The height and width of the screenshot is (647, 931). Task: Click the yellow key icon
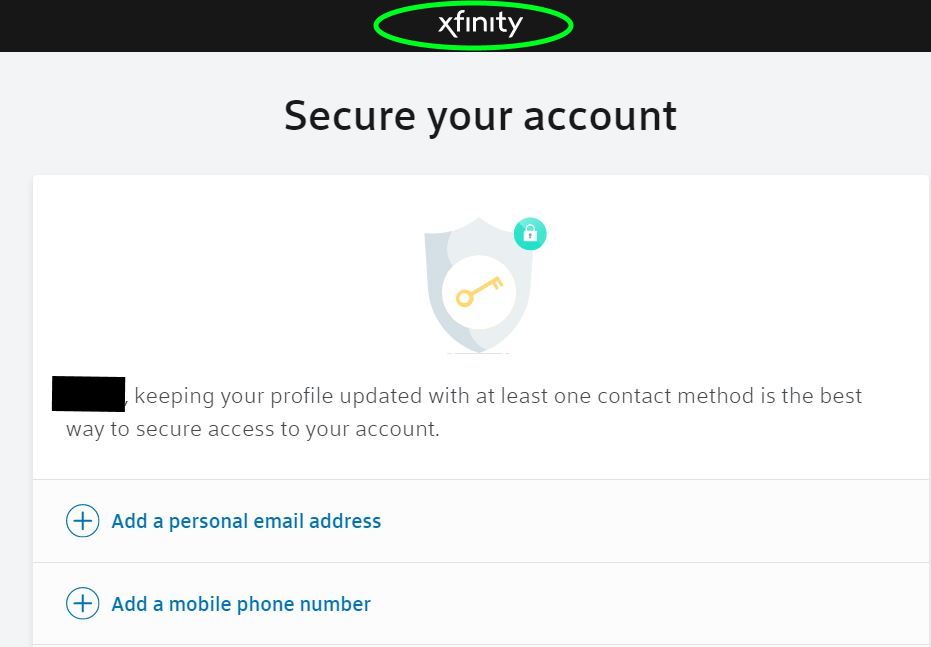479,291
